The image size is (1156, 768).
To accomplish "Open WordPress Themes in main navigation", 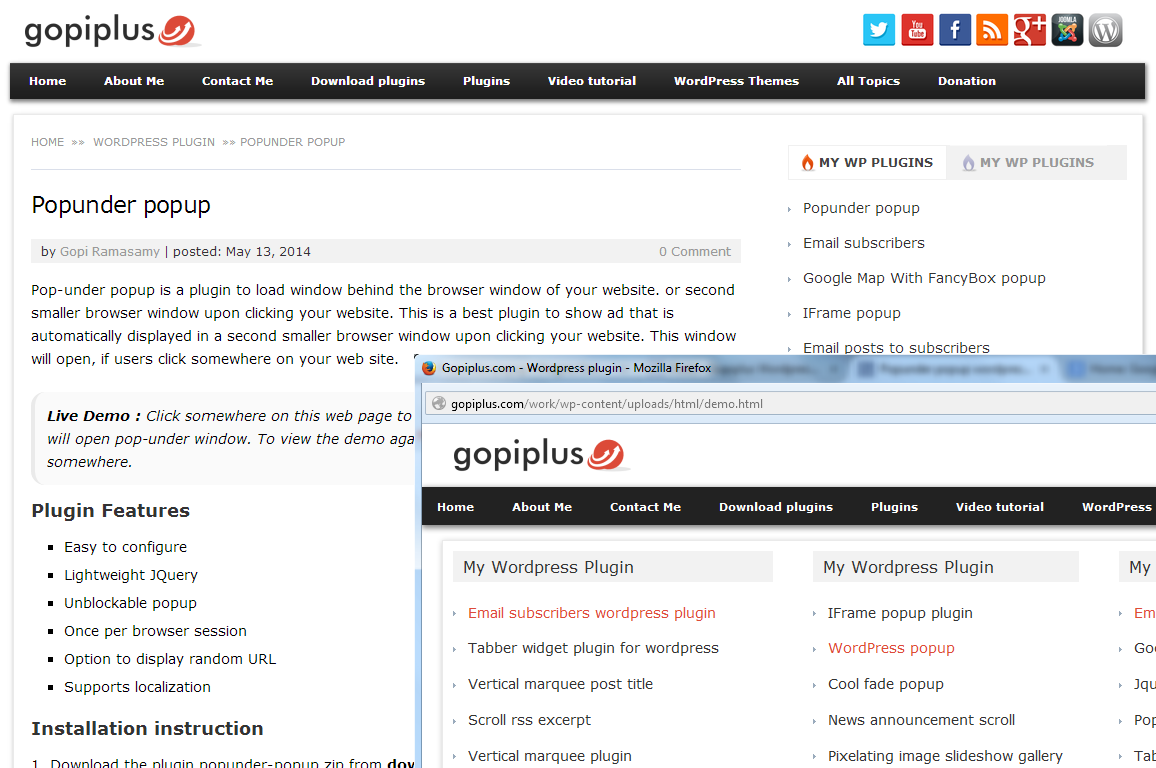I will [737, 81].
